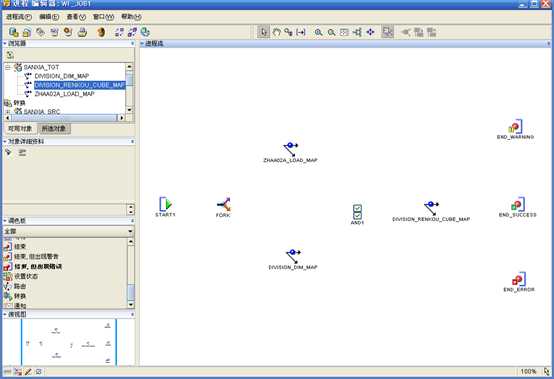Screen dimensions: 554x379
Task: Select the AND1 activity node
Action: coord(357,214)
